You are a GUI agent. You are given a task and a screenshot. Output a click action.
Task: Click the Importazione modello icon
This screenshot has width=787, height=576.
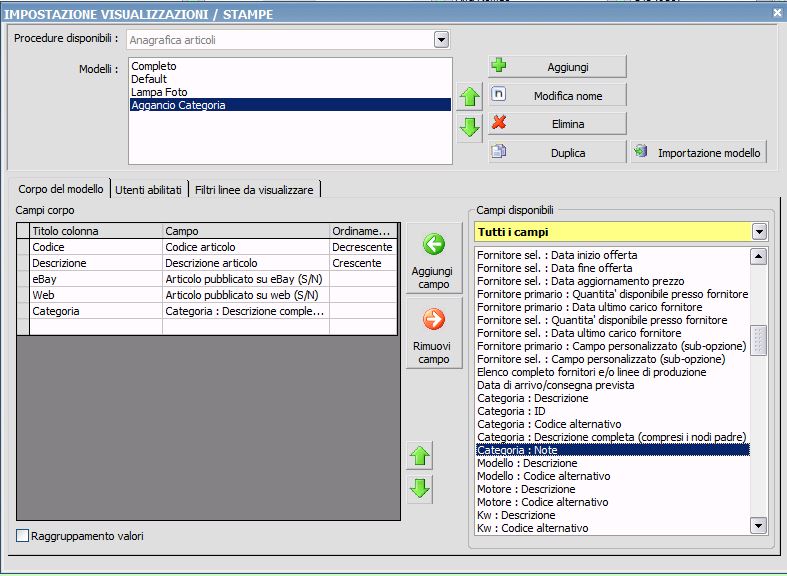[x=640, y=151]
